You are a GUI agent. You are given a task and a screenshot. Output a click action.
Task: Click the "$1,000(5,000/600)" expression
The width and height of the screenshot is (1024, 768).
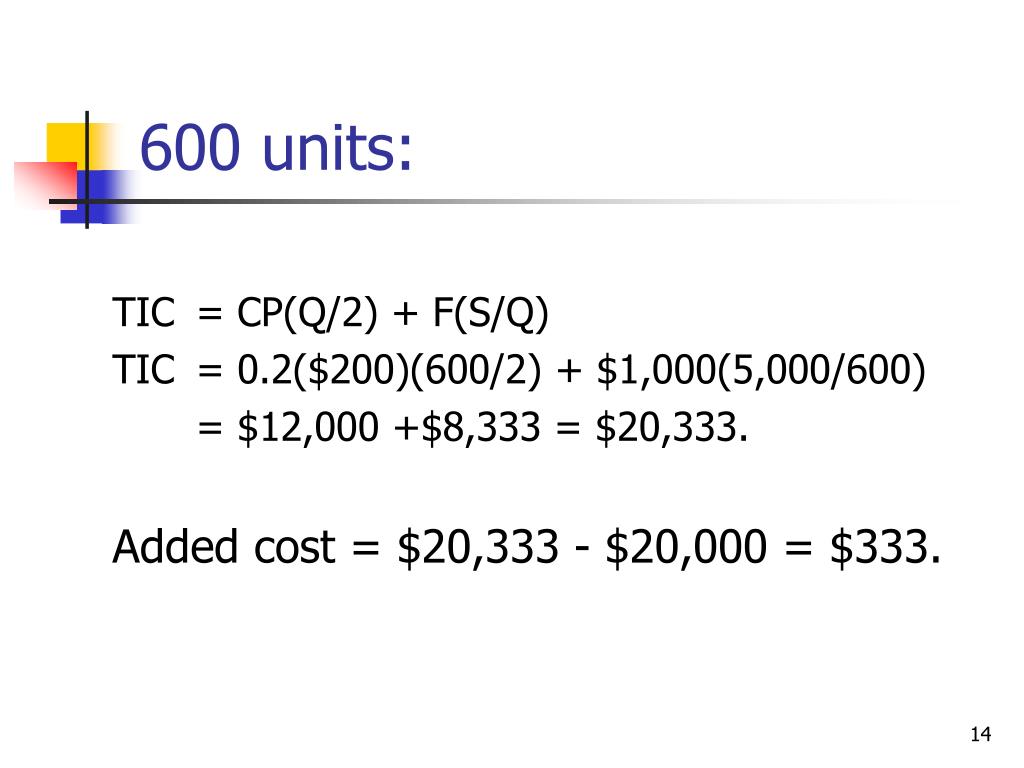coord(761,371)
